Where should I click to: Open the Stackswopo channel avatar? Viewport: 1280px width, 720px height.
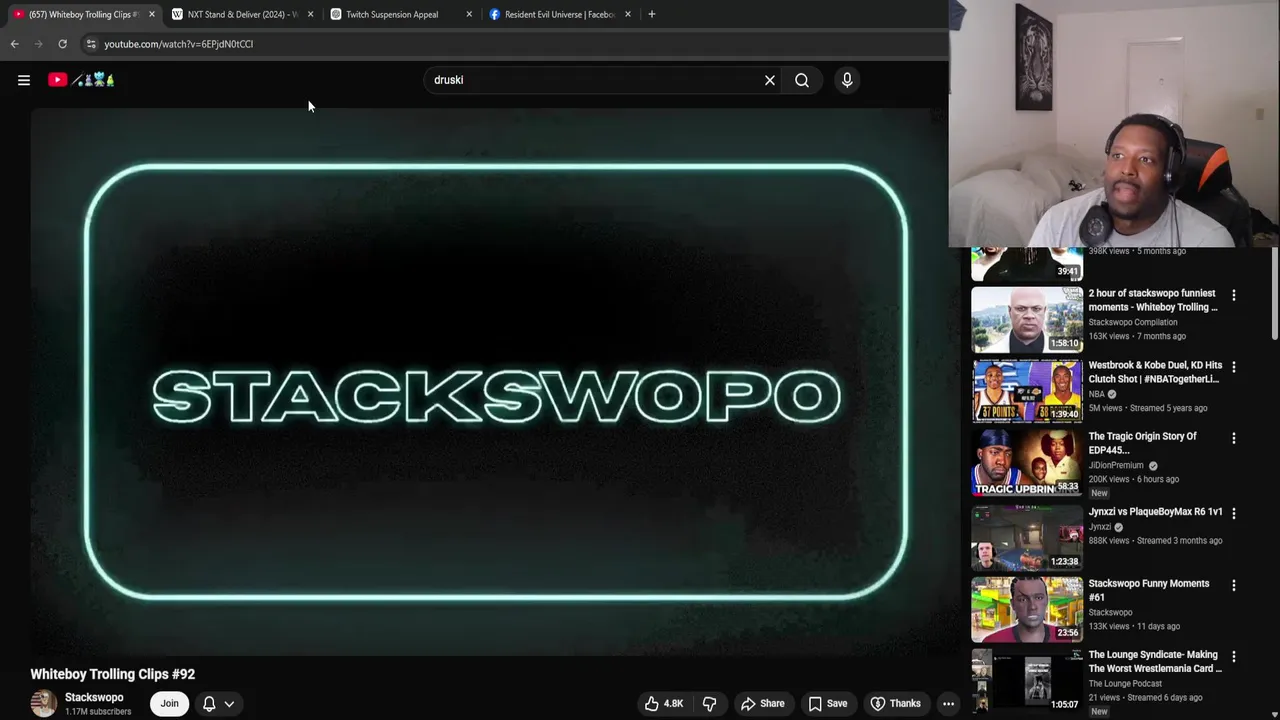(43, 704)
